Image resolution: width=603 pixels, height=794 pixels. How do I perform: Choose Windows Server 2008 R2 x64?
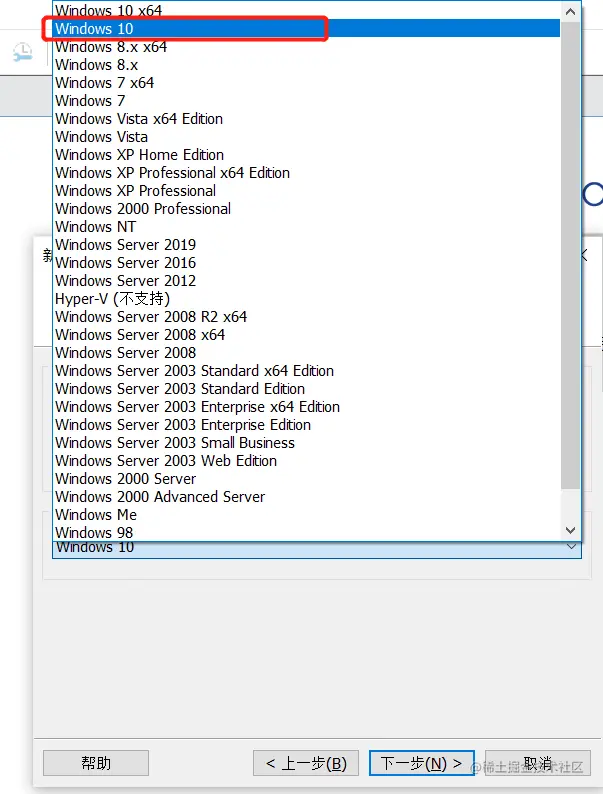coord(306,316)
